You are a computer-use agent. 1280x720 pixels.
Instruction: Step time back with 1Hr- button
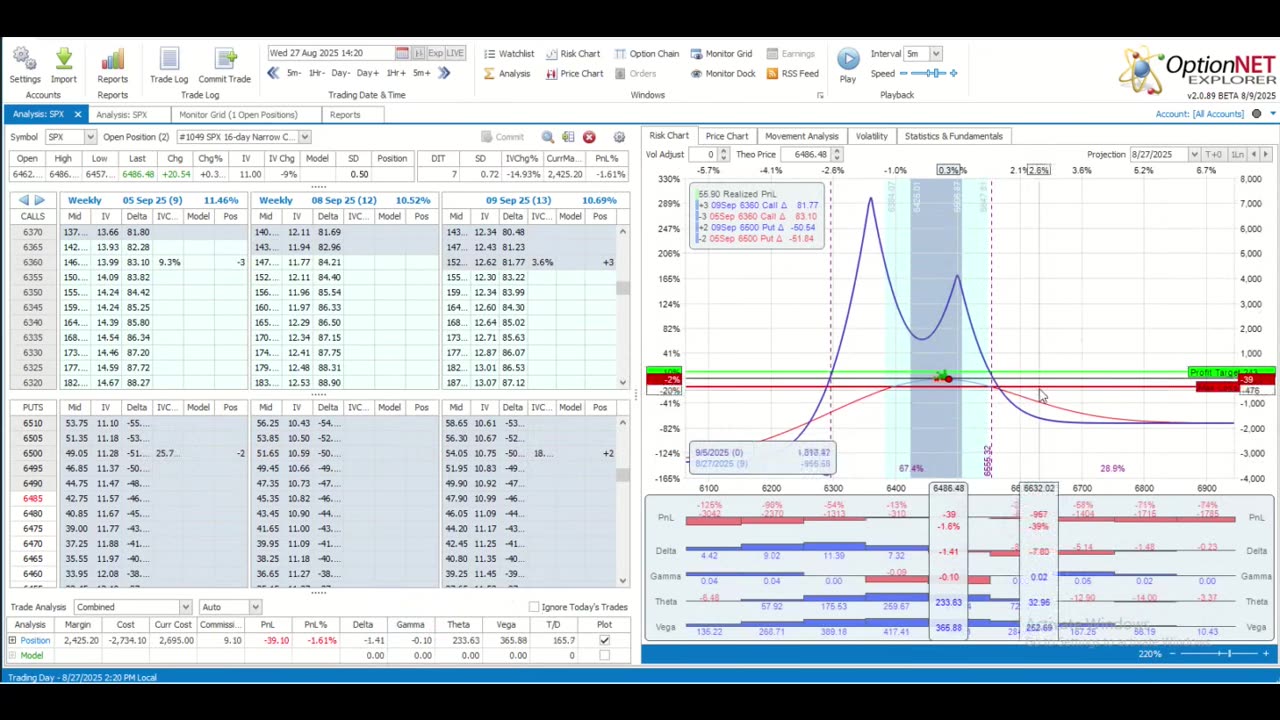(x=316, y=73)
